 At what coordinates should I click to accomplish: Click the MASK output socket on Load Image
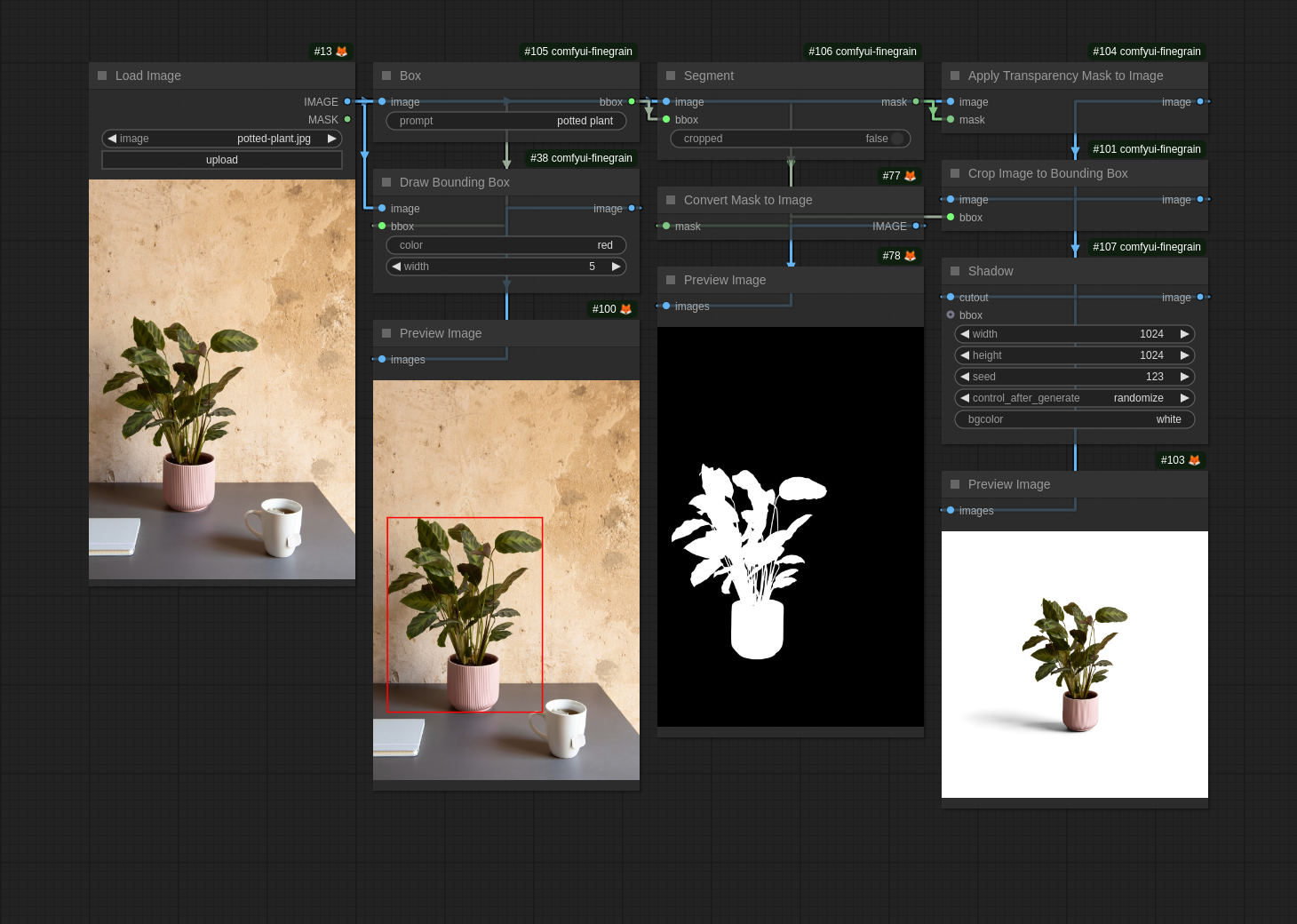coord(347,119)
